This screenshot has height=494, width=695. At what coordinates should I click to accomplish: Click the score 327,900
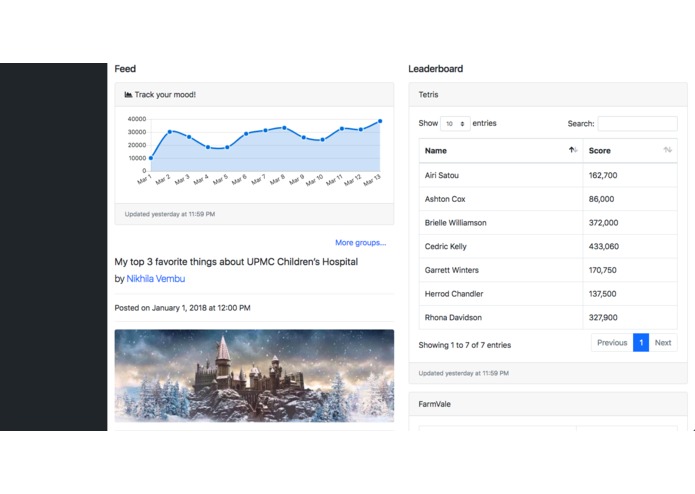click(603, 318)
